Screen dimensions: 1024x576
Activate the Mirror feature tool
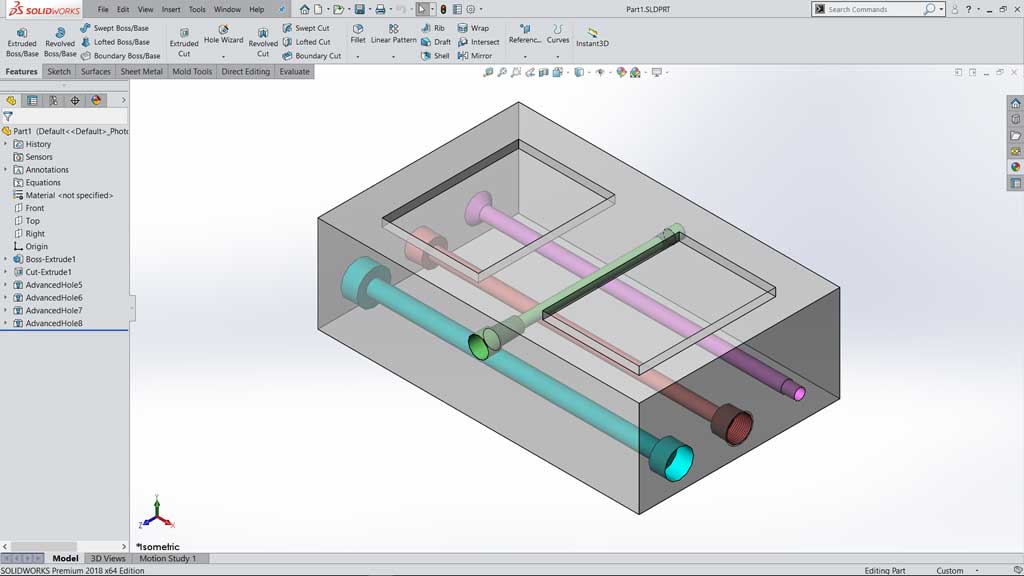point(481,57)
